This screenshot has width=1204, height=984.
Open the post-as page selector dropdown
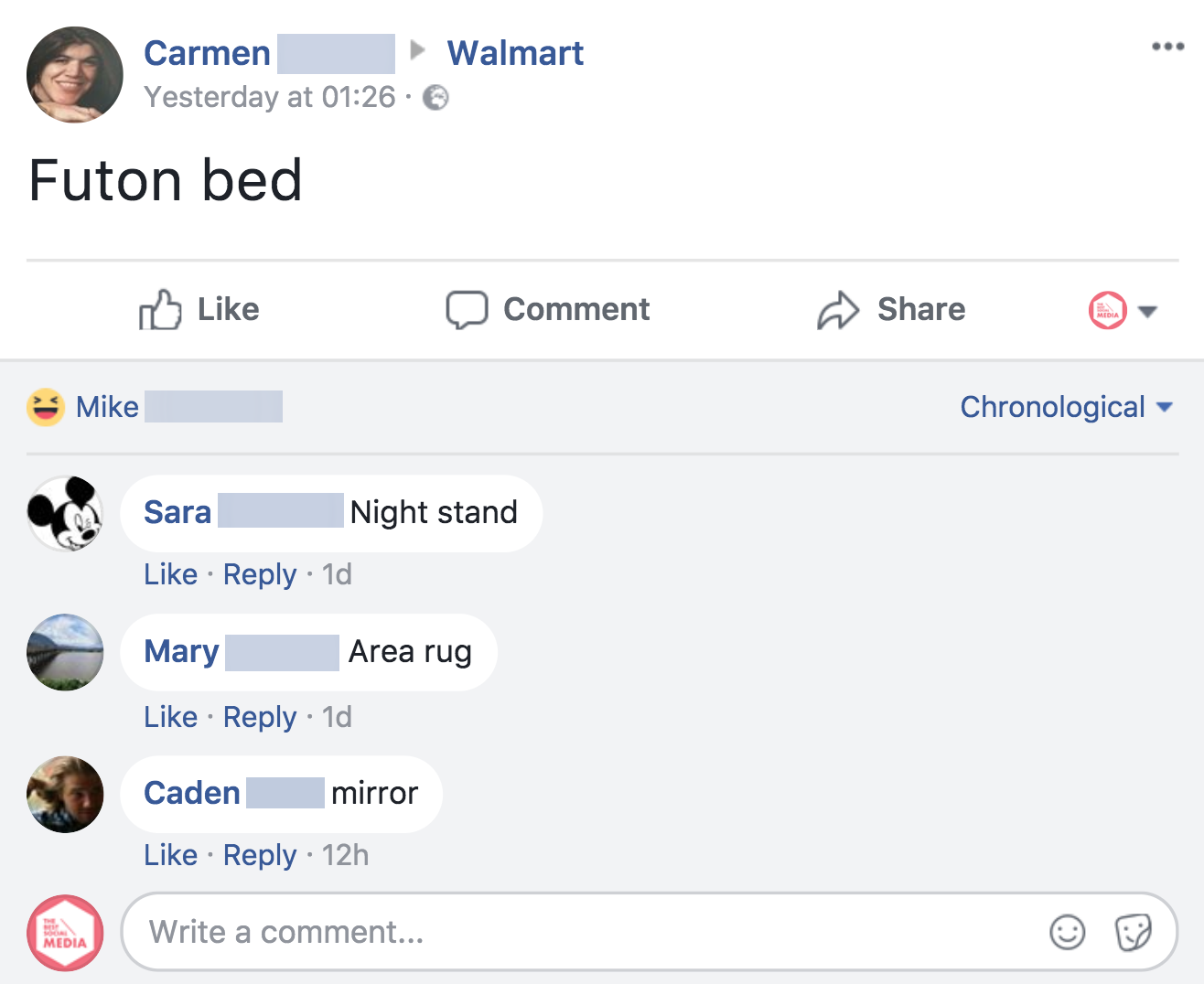(1123, 311)
